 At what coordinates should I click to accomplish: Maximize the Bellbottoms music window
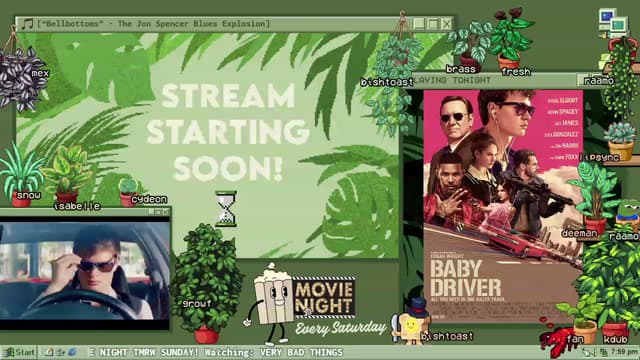coord(433,24)
